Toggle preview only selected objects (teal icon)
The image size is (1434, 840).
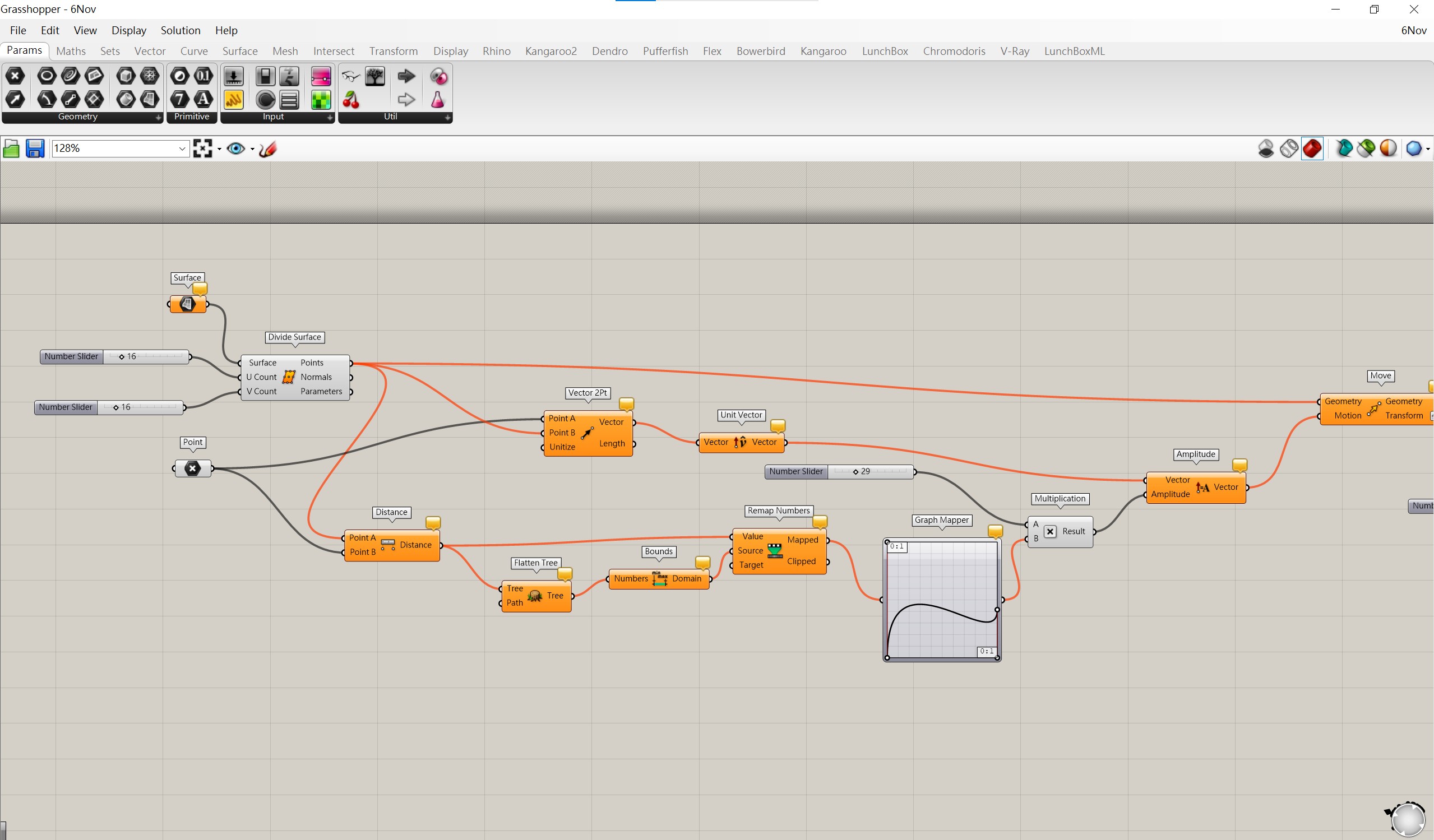pyautogui.click(x=1344, y=148)
